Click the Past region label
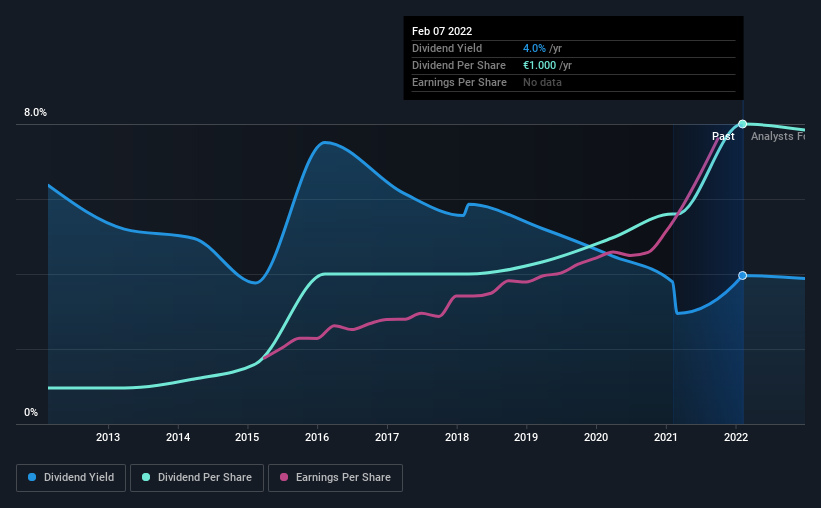Screen dimensions: 821x508 723,136
